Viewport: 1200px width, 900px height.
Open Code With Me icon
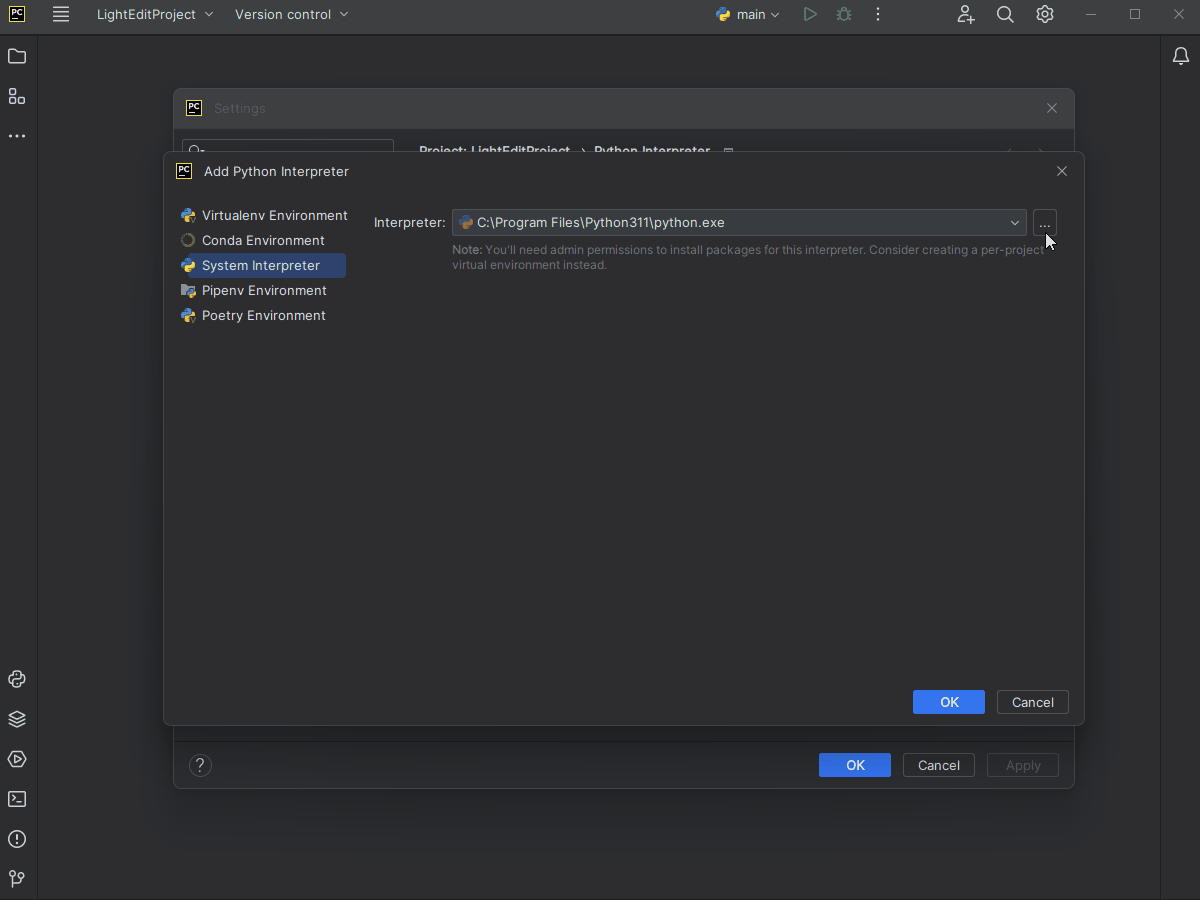(x=965, y=15)
